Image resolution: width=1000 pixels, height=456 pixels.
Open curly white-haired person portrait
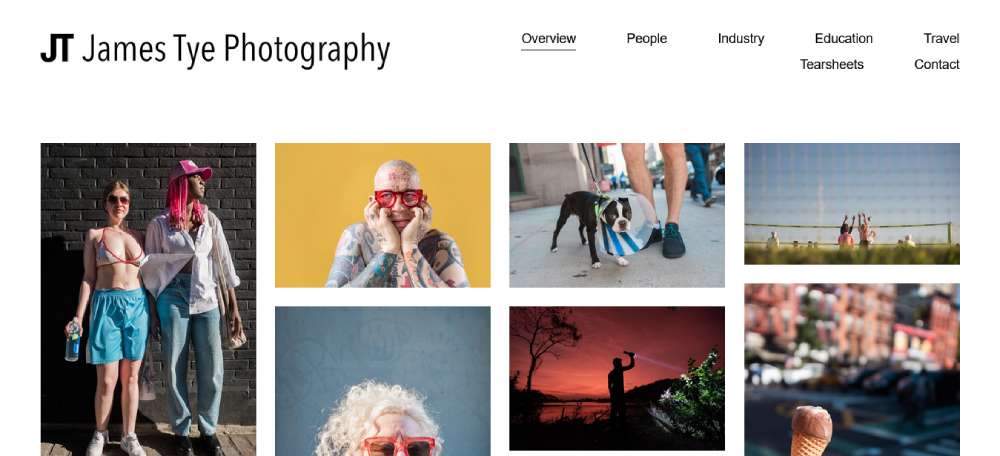click(383, 381)
